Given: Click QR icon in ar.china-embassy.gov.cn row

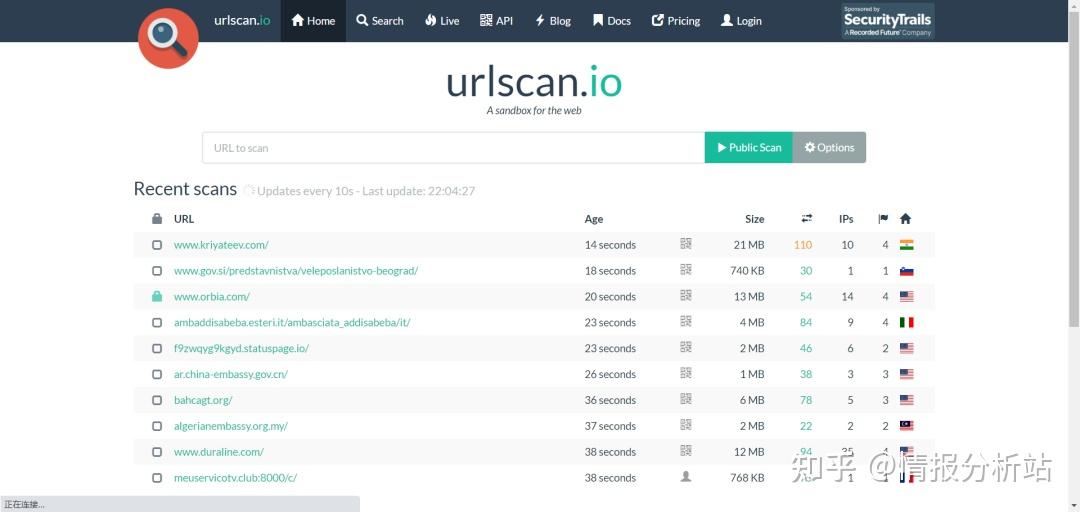Looking at the screenshot, I should (685, 373).
